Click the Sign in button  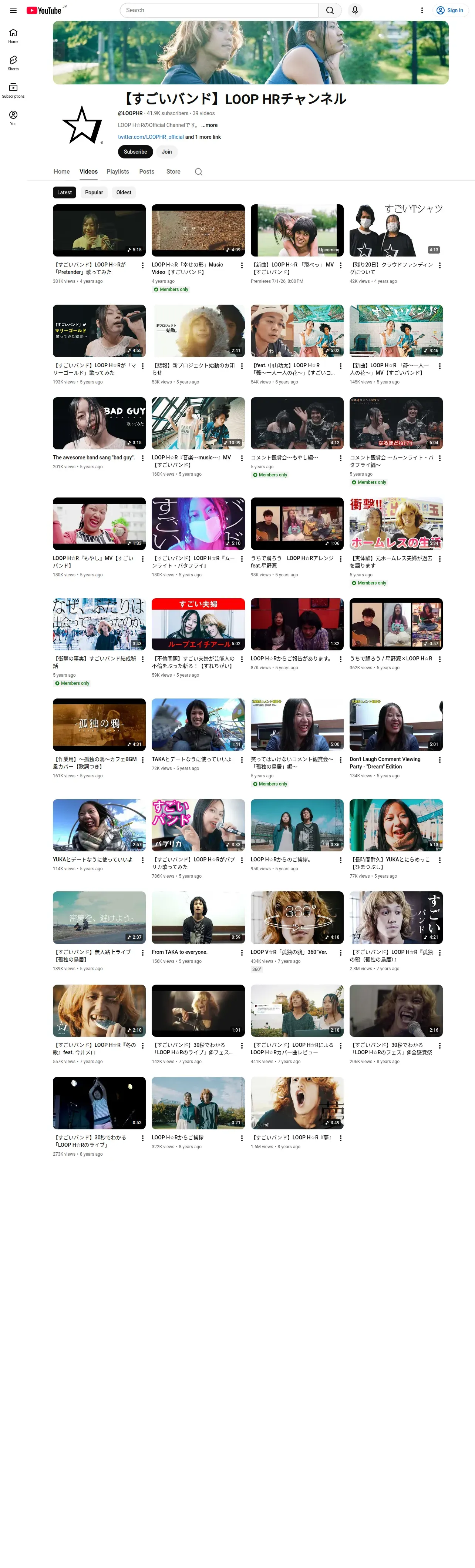[x=450, y=10]
